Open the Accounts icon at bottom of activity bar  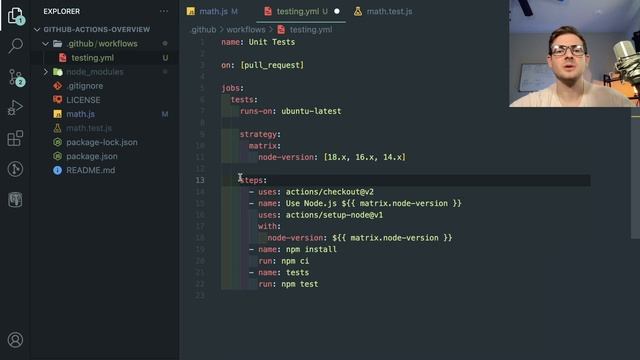pos(16,340)
